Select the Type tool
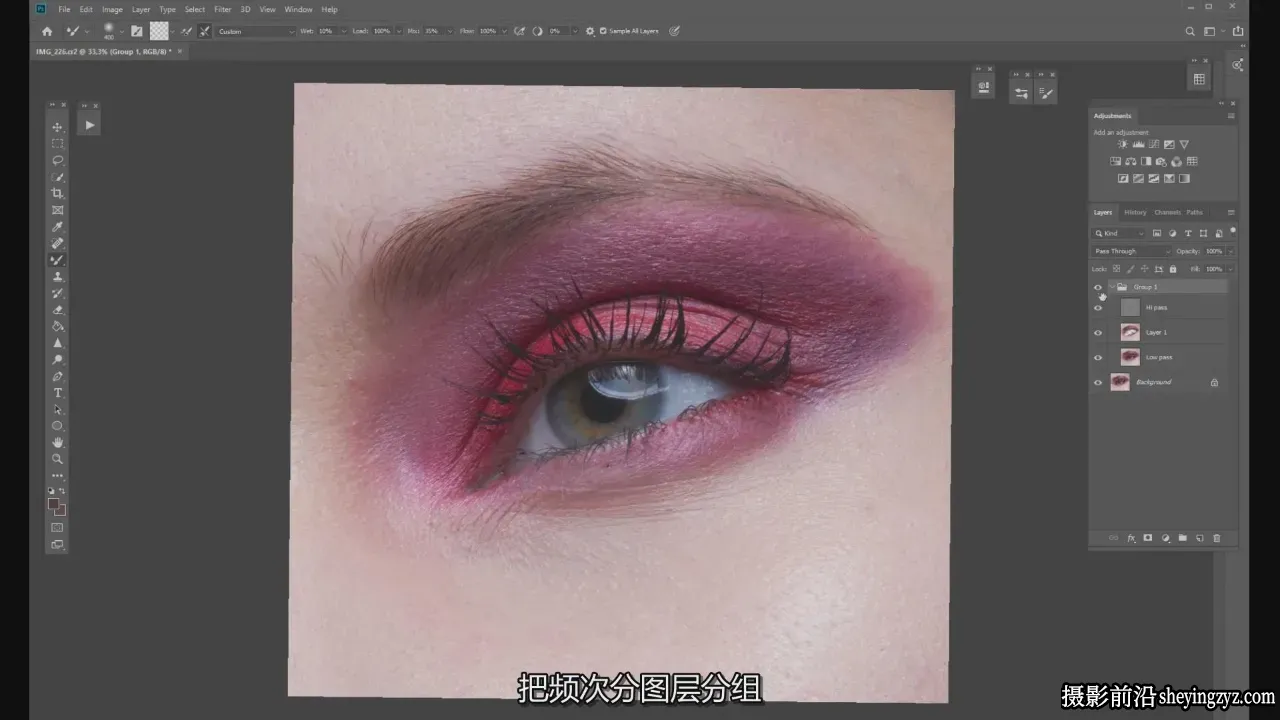Viewport: 1280px width, 720px height. pos(57,393)
